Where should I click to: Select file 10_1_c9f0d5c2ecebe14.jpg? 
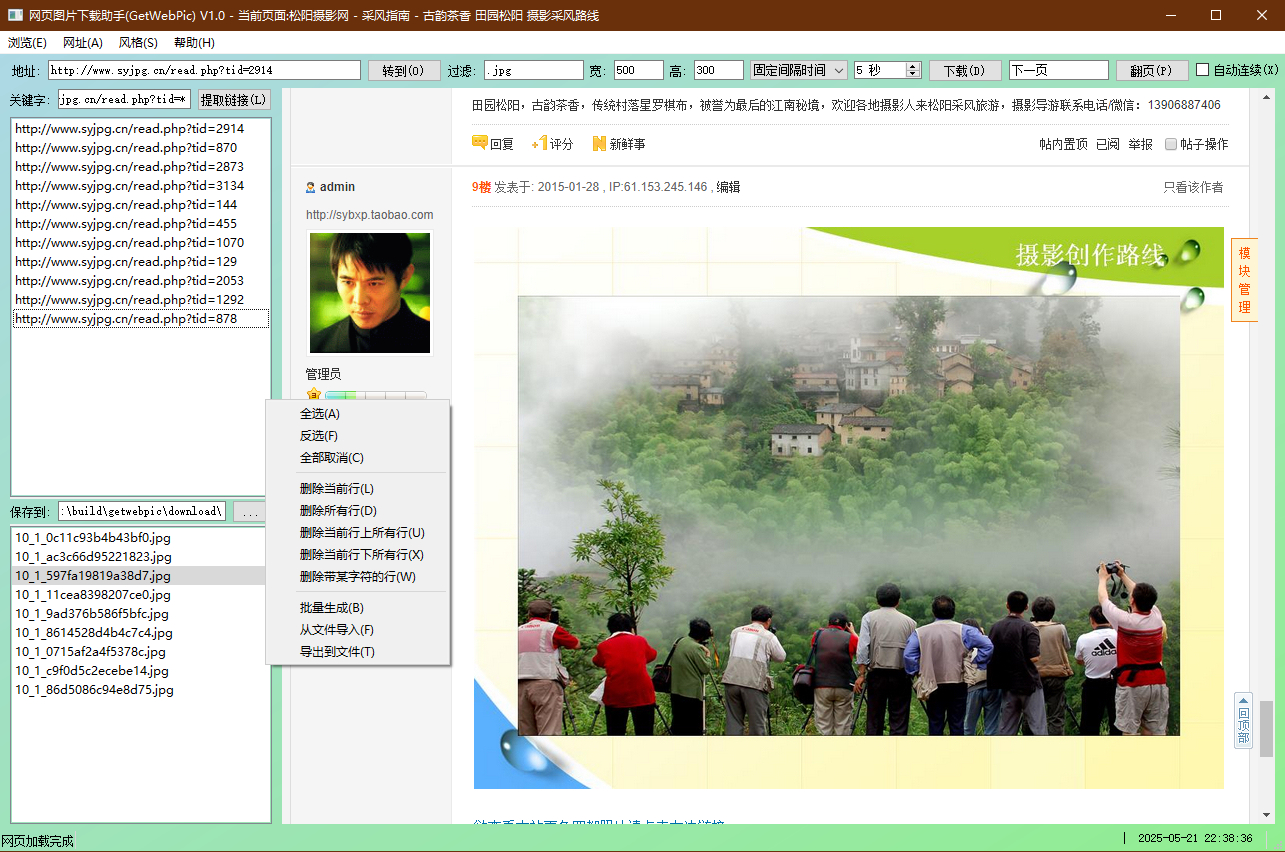[140, 671]
